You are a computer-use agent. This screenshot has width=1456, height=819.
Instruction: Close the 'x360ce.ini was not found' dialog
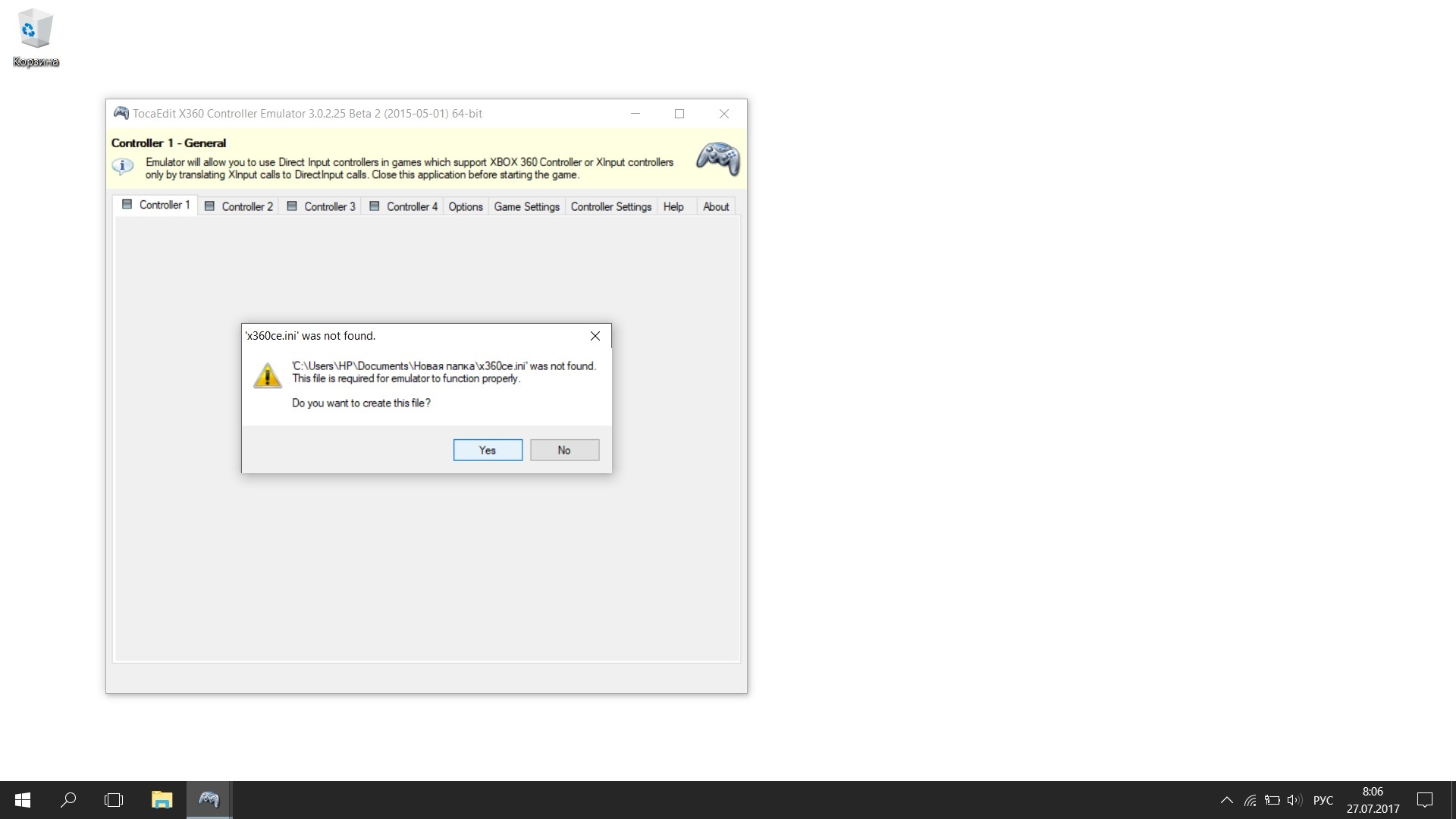pyautogui.click(x=595, y=336)
